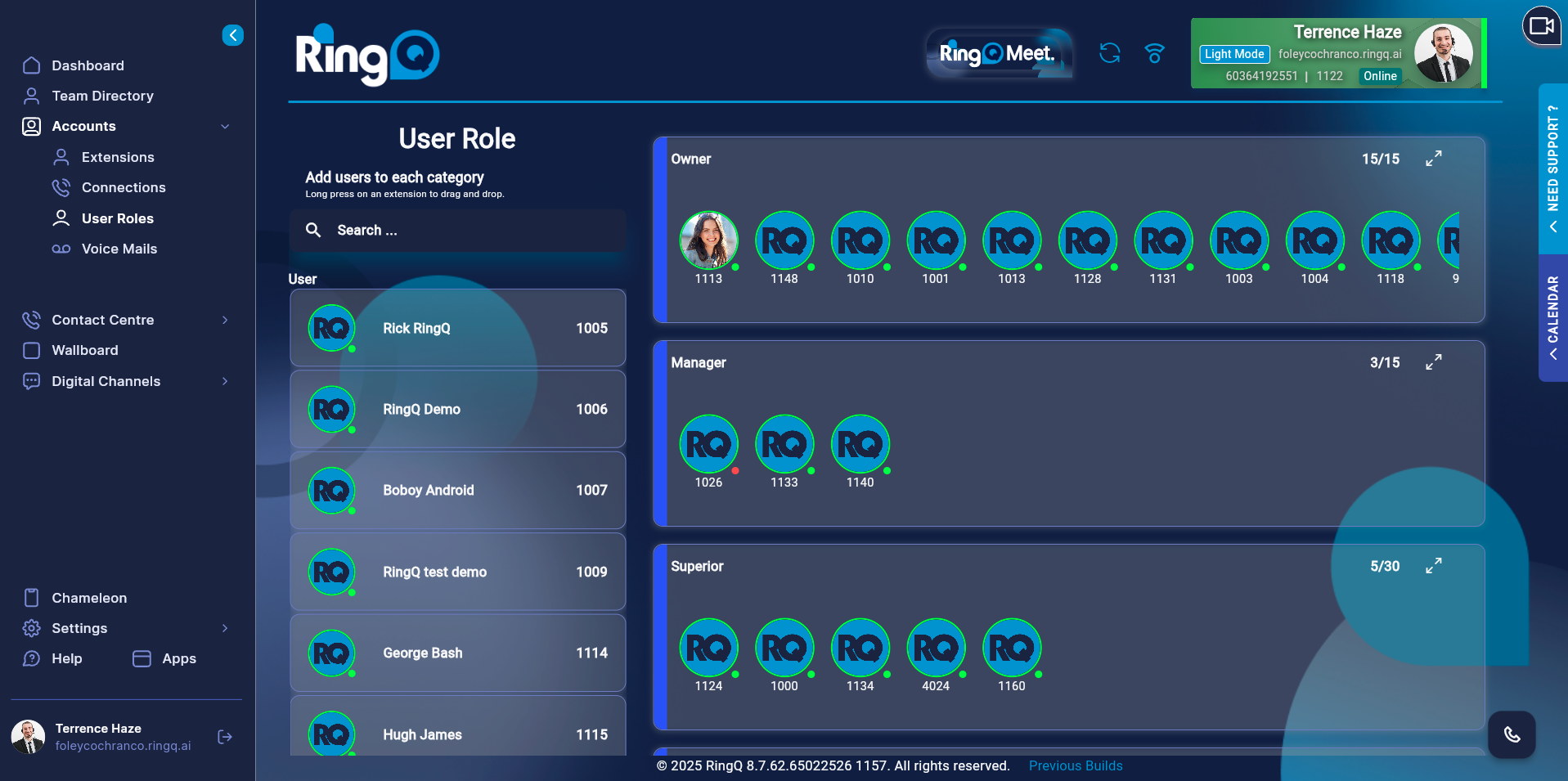Open the Dashboard page
Screen dimensions: 1568x781
[88, 65]
